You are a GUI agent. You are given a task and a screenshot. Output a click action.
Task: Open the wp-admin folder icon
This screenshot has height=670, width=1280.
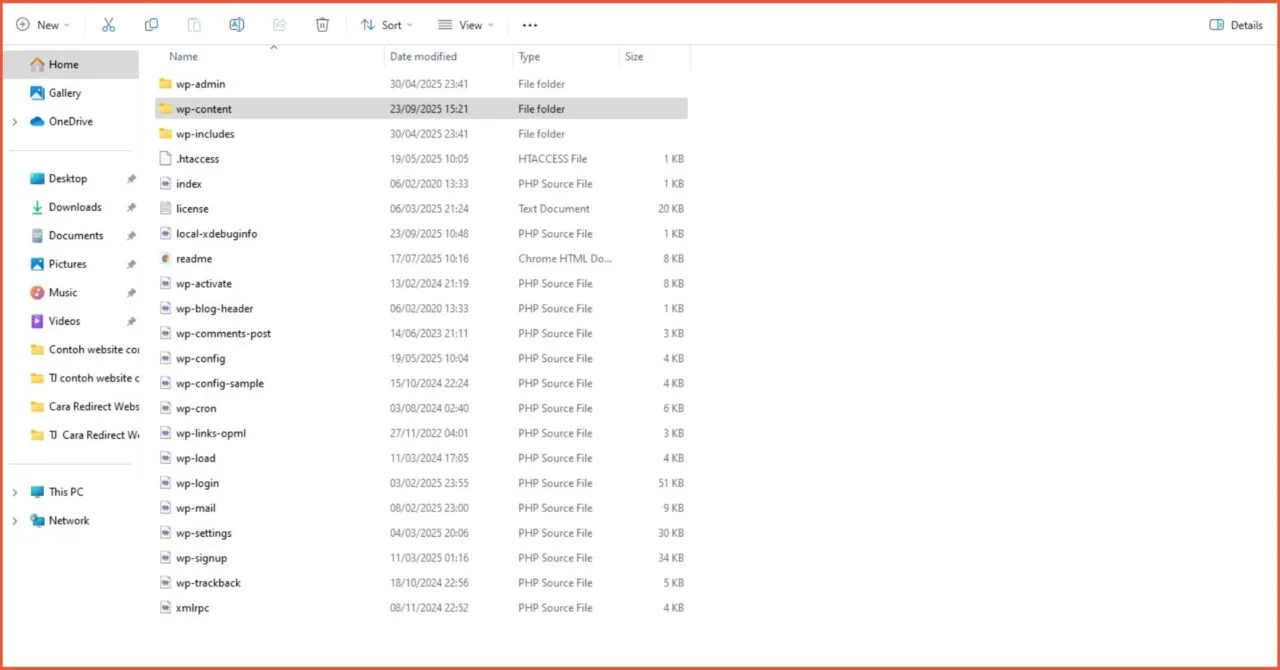165,83
